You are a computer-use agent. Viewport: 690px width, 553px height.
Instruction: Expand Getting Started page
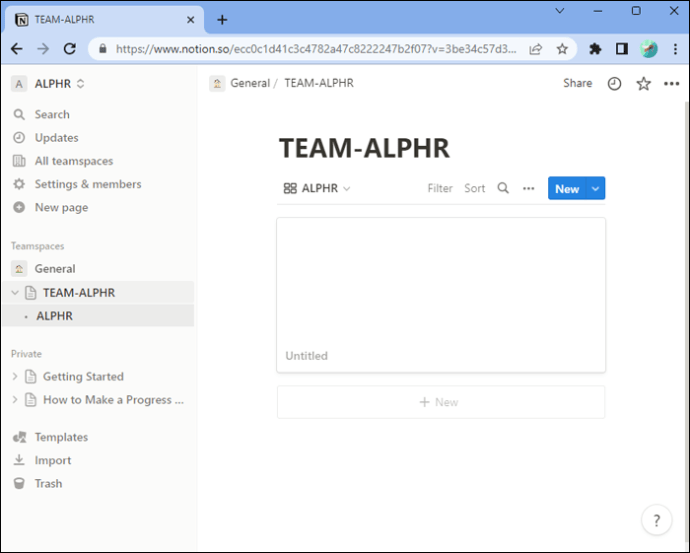point(15,377)
